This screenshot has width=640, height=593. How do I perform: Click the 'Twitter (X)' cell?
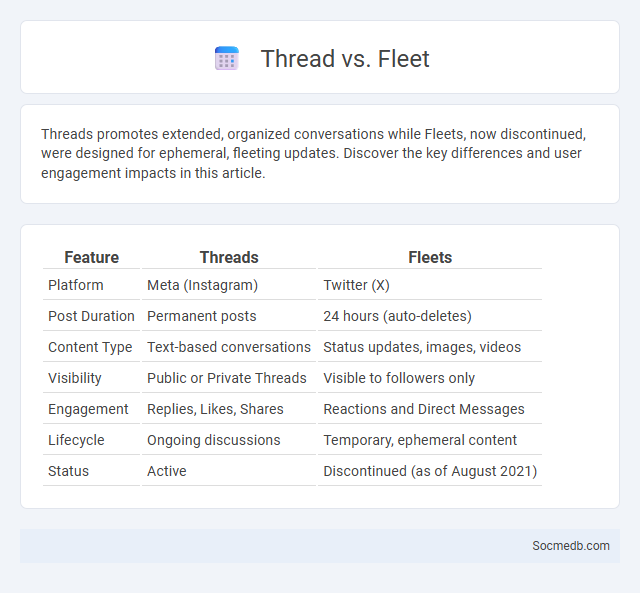click(430, 285)
